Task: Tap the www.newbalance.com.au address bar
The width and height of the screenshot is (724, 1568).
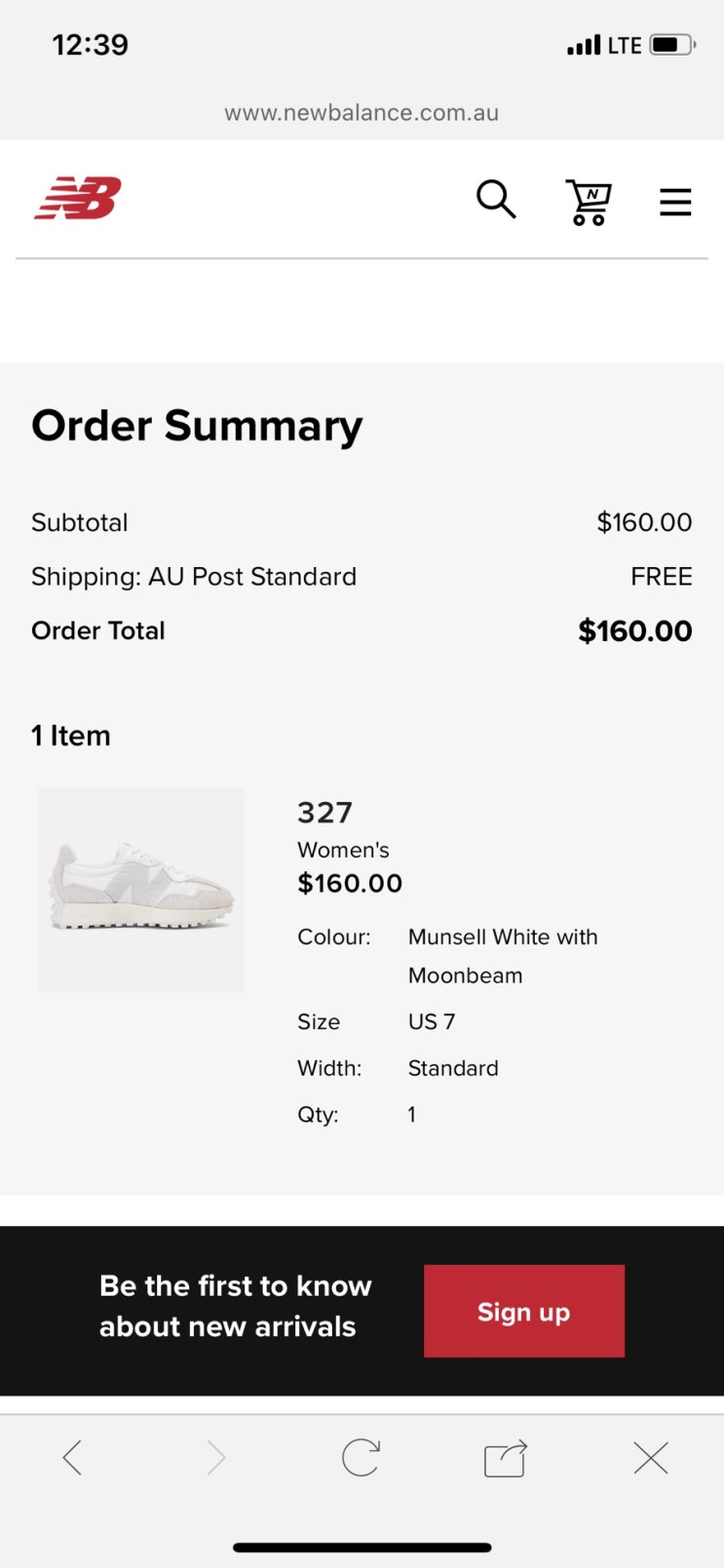Action: coord(362,113)
